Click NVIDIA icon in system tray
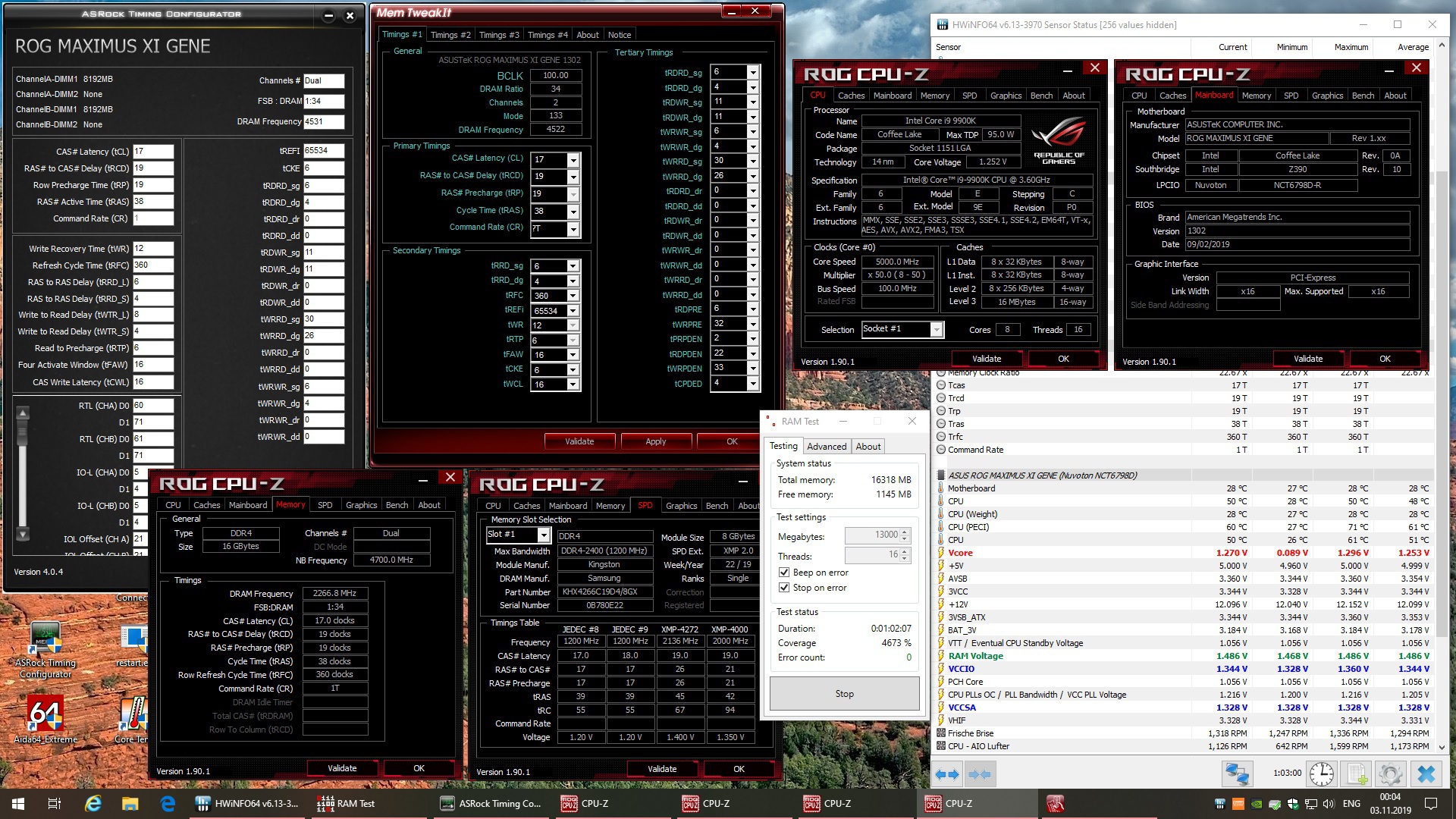 (1257, 804)
